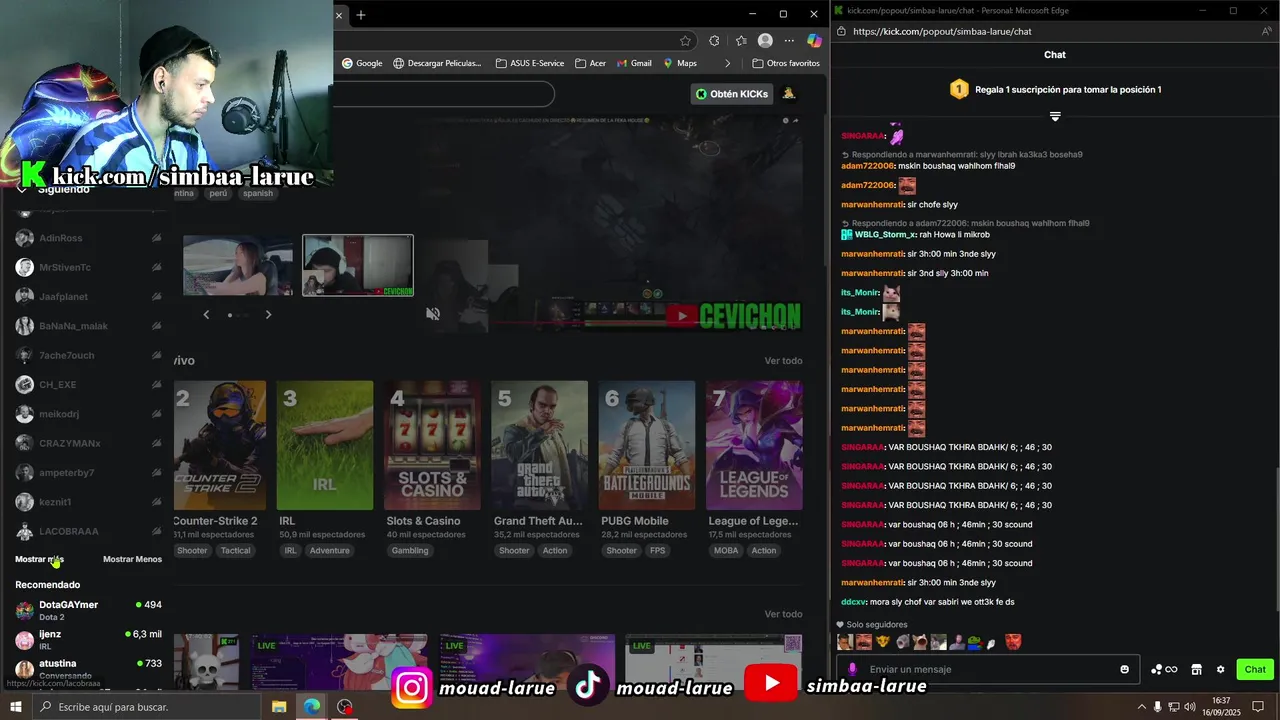Open the League of Legends category card
Viewport: 1280px width, 720px height.
point(754,445)
